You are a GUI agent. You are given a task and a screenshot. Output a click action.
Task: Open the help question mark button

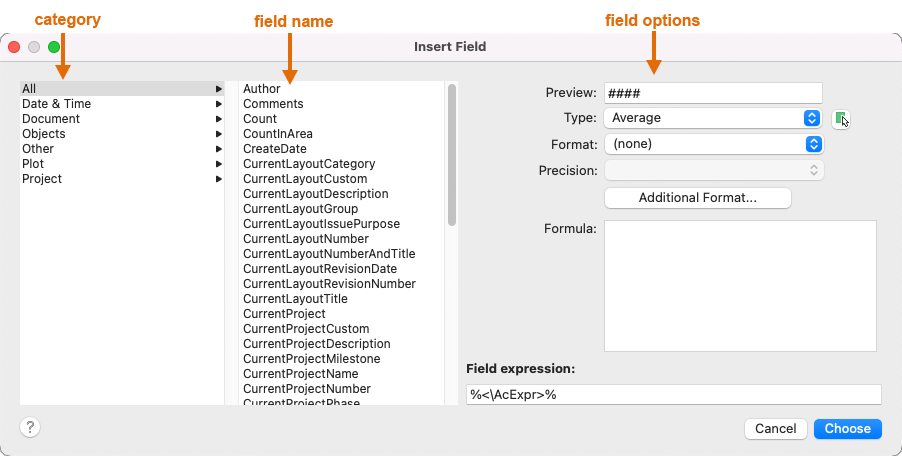pos(30,428)
